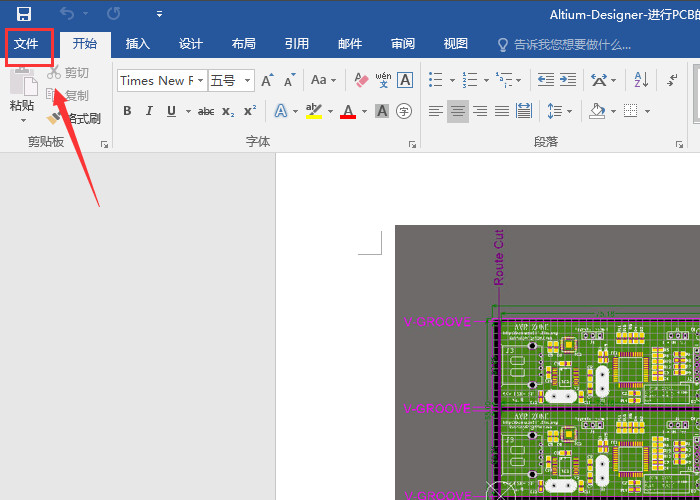Image resolution: width=700 pixels, height=500 pixels.
Task: Switch to the 视图 (View) tab
Action: pyautogui.click(x=456, y=44)
